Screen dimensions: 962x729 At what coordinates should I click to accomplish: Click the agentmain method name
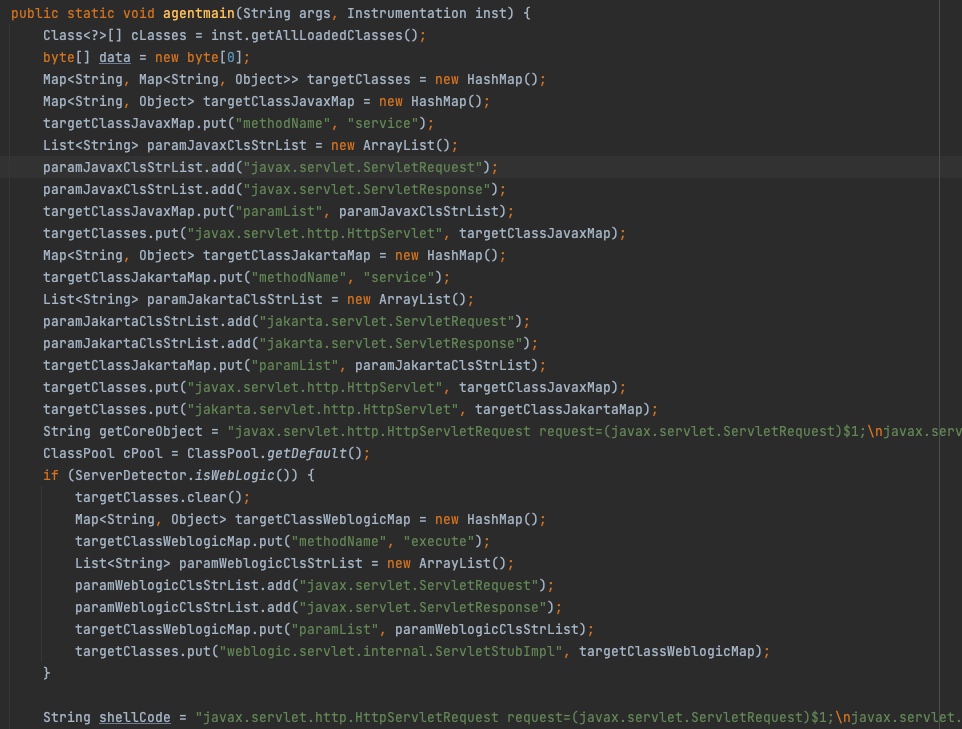click(199, 13)
